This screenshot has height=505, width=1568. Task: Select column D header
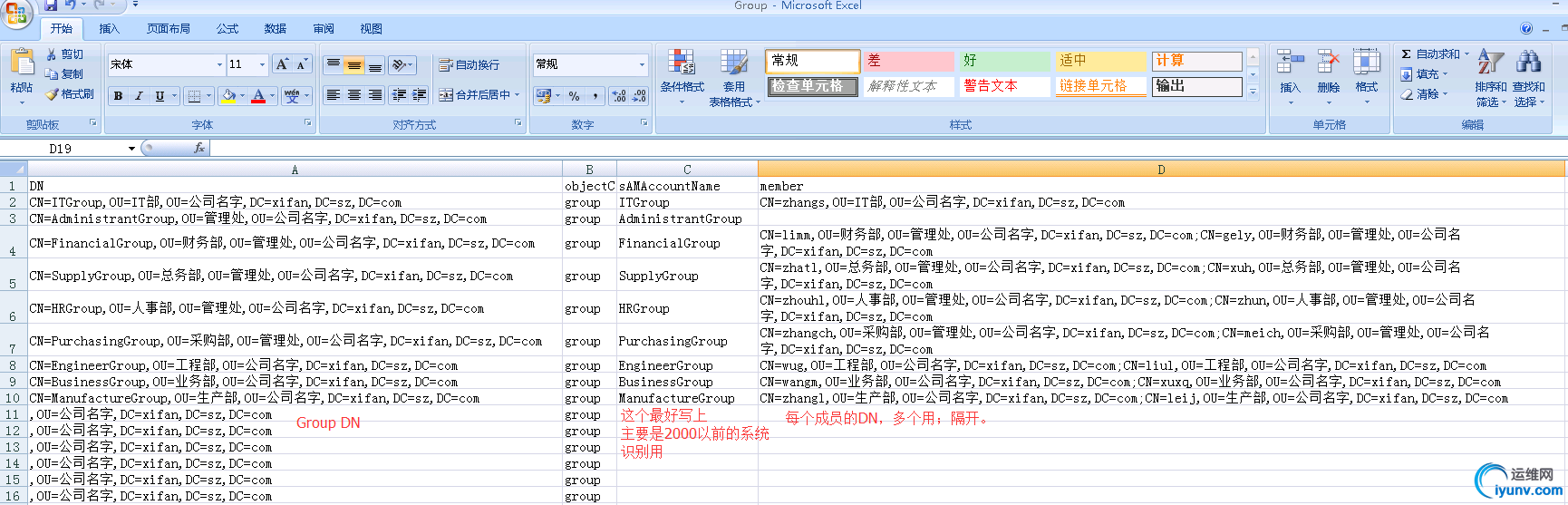click(1161, 170)
